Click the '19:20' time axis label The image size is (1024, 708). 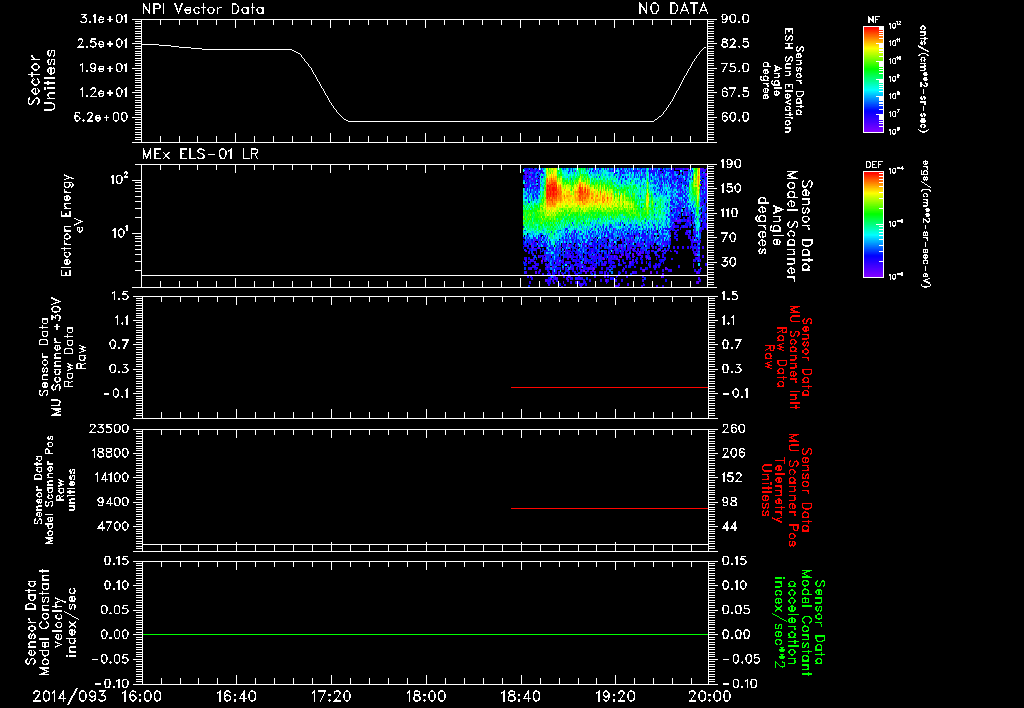click(615, 696)
